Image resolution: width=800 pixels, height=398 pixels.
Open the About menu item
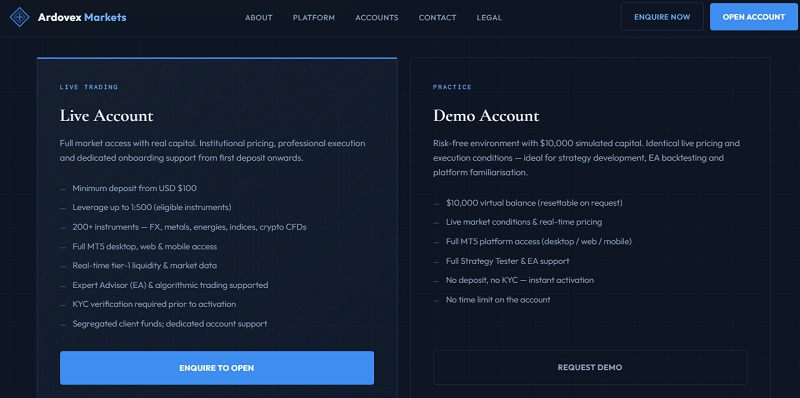pyautogui.click(x=259, y=17)
